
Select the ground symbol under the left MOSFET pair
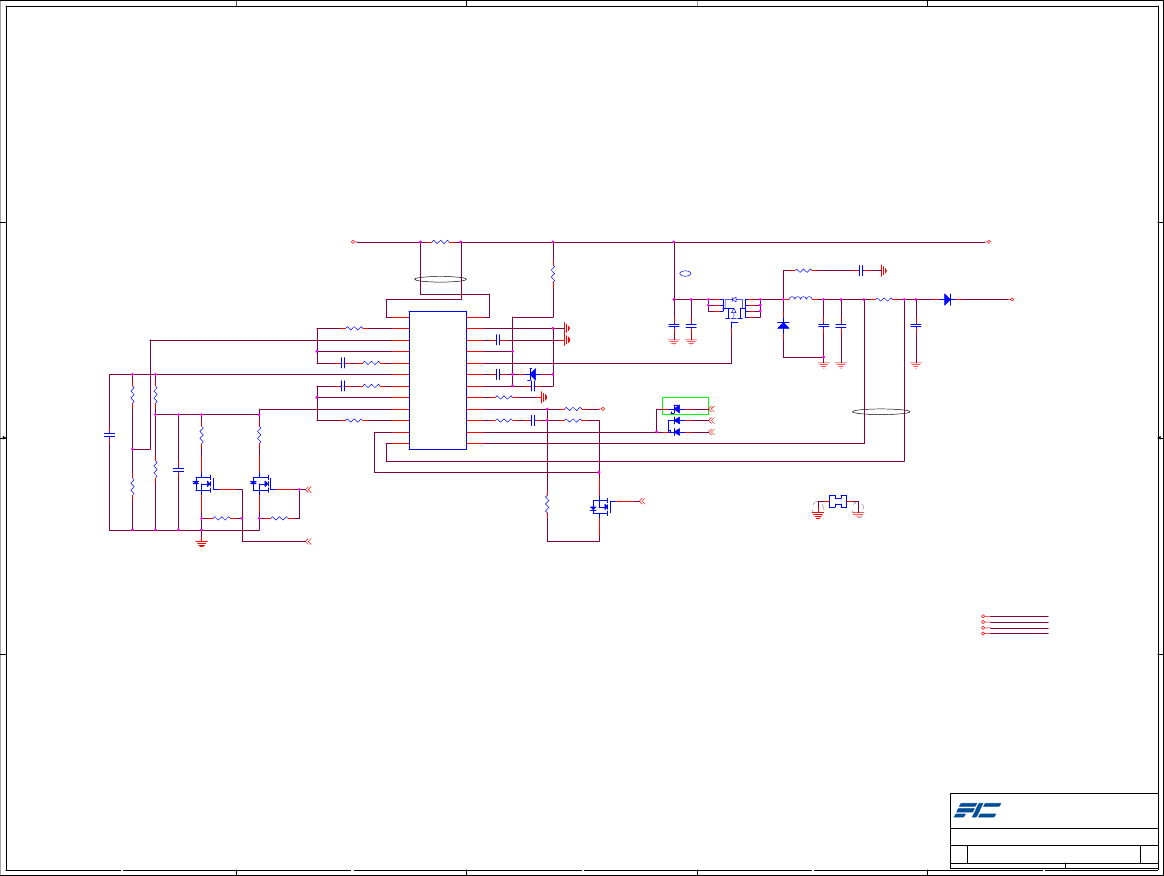click(201, 543)
